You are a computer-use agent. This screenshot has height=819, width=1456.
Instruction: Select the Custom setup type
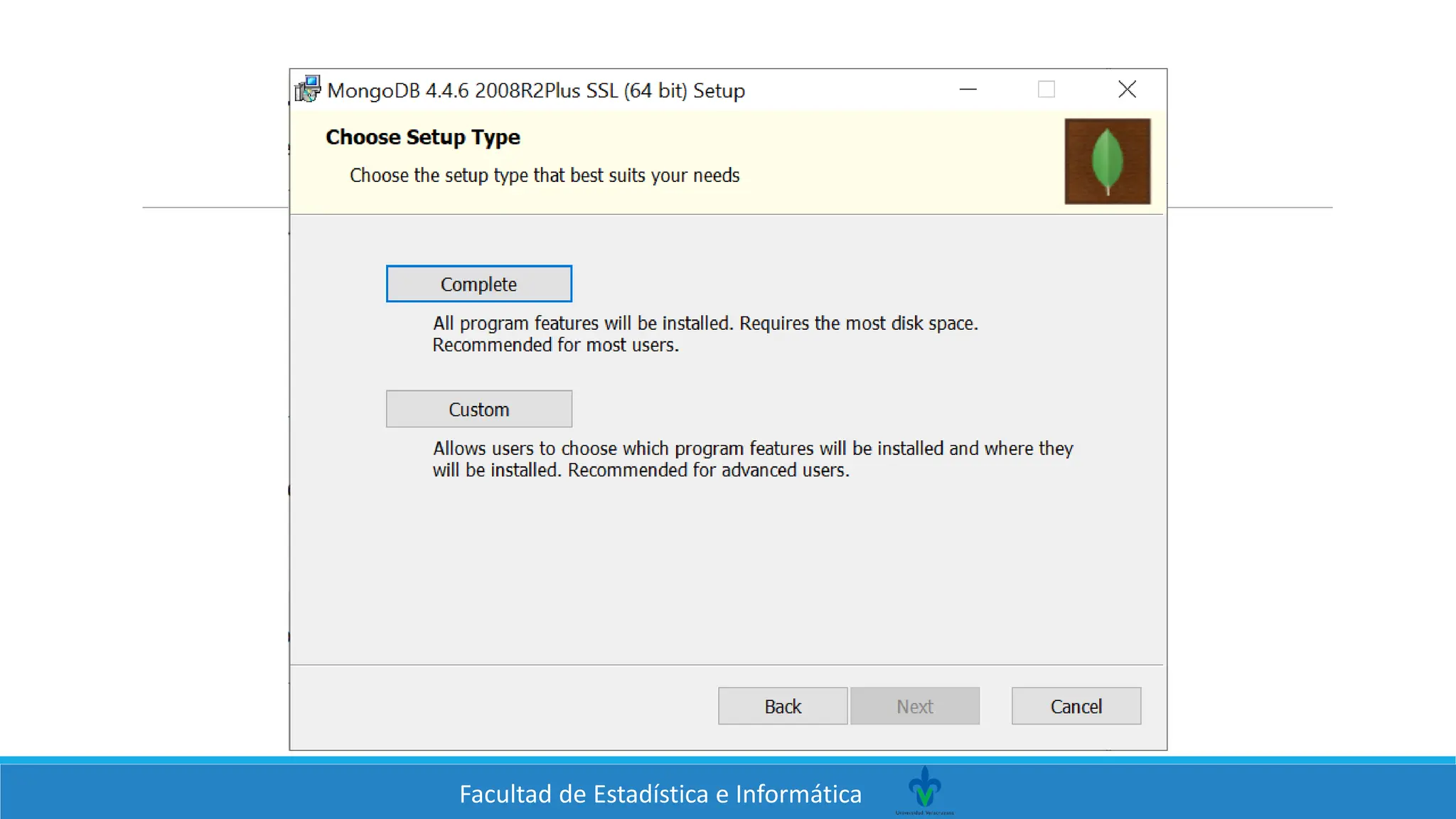coord(478,409)
